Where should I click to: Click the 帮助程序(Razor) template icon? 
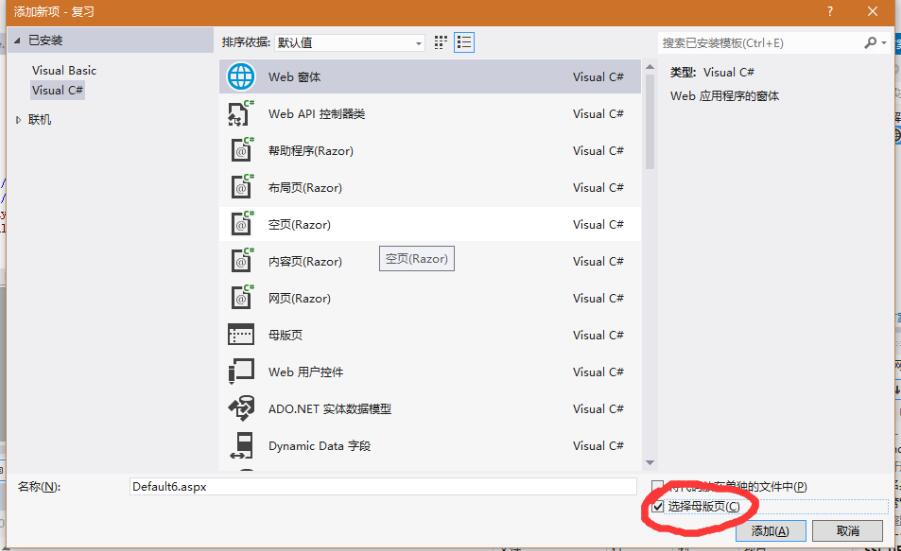coord(241,150)
